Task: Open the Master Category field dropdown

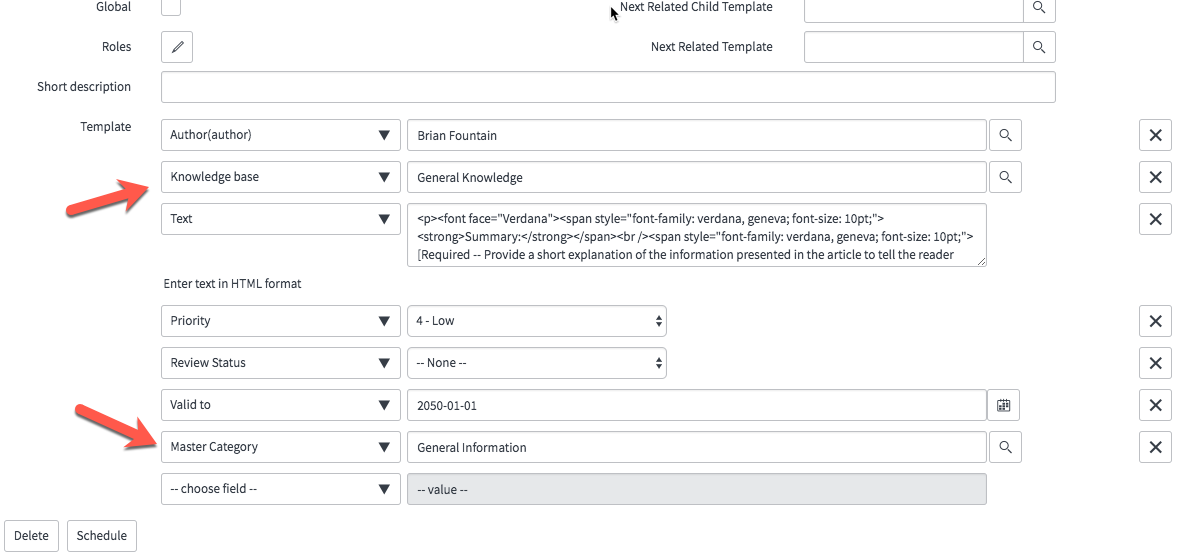Action: pos(281,447)
